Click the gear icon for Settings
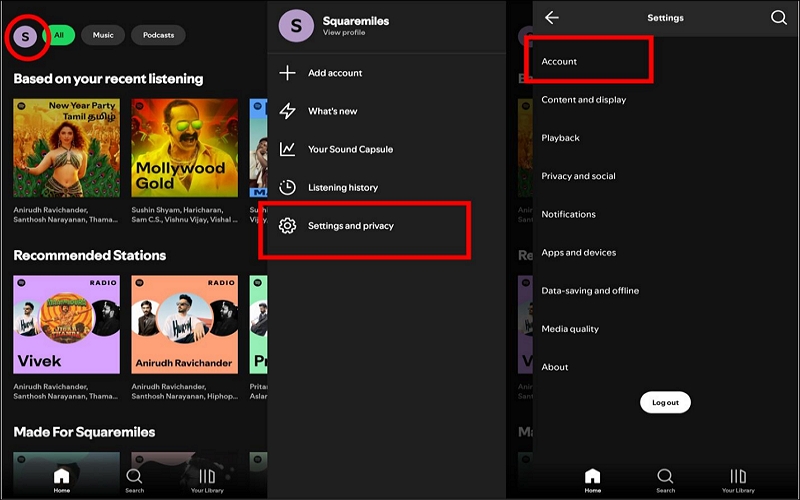Screen dimensions: 800x500 point(287,226)
